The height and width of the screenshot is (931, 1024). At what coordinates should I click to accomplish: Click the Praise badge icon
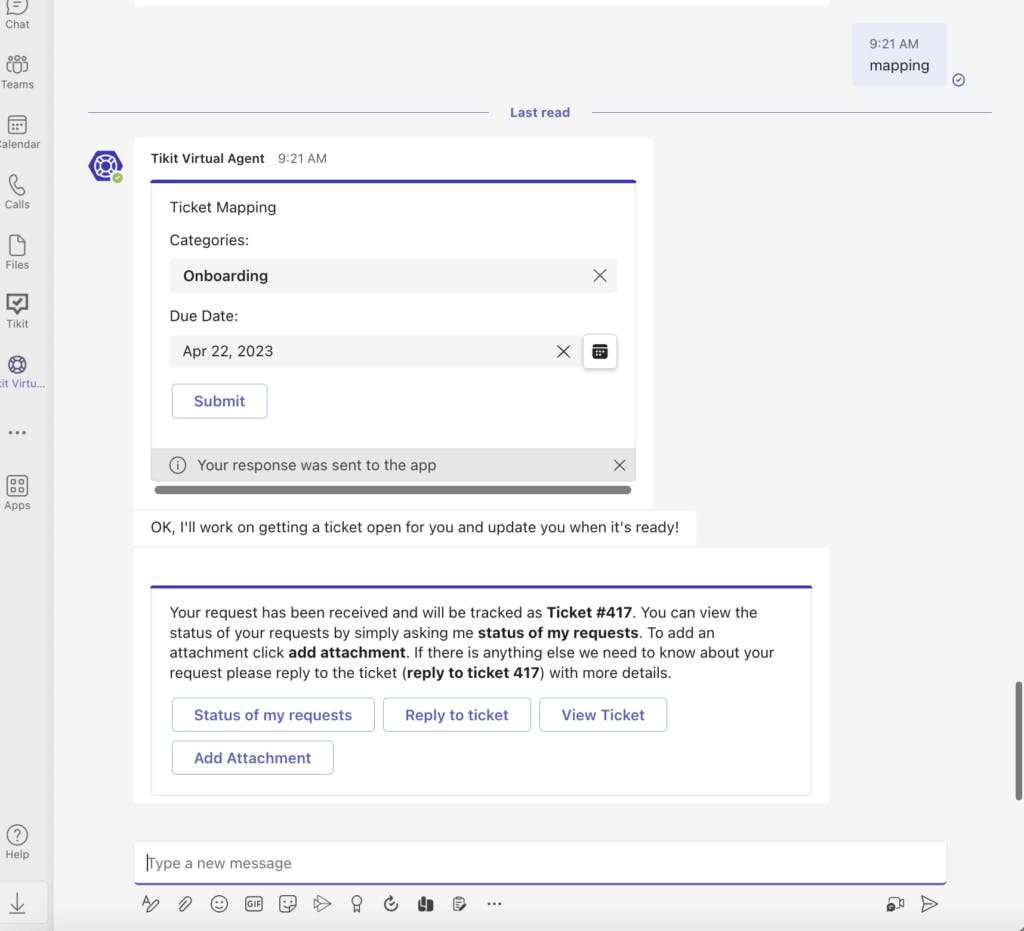[x=357, y=904]
